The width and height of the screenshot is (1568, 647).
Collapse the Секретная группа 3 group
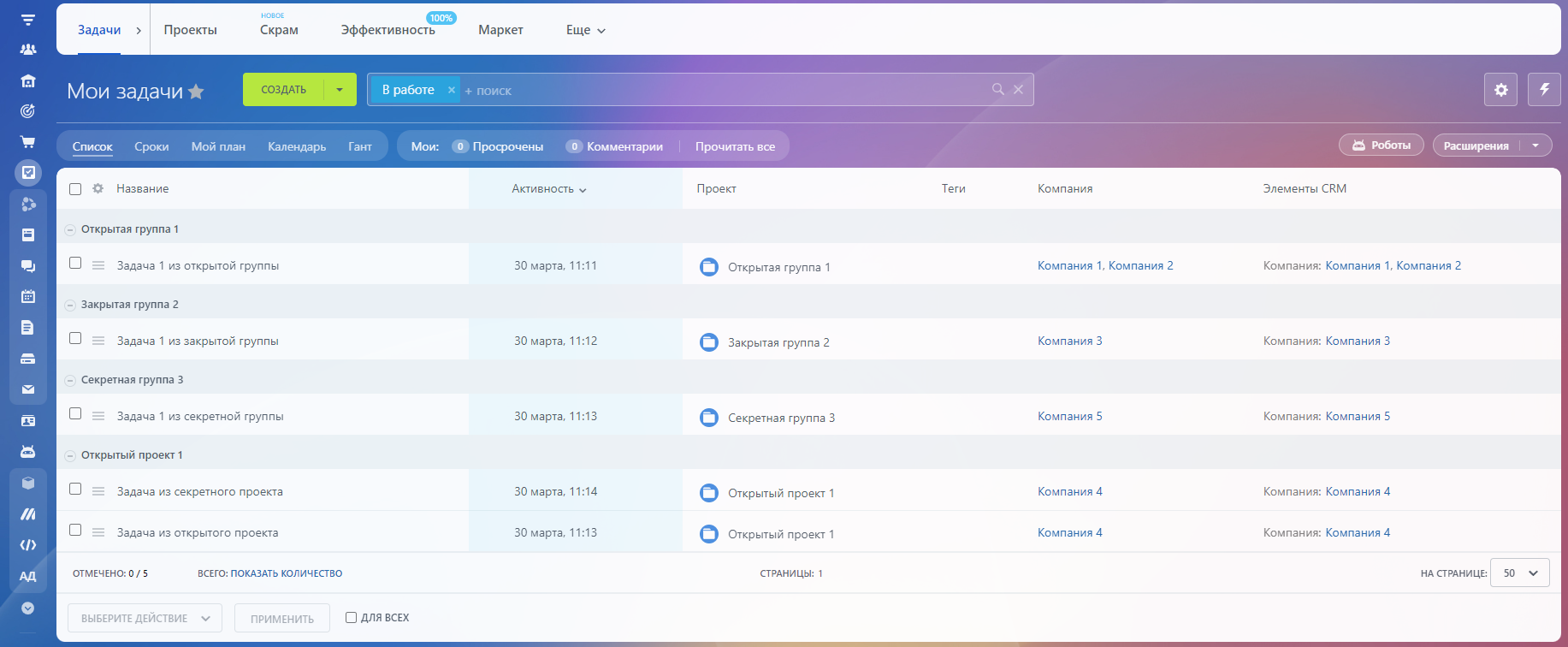70,380
